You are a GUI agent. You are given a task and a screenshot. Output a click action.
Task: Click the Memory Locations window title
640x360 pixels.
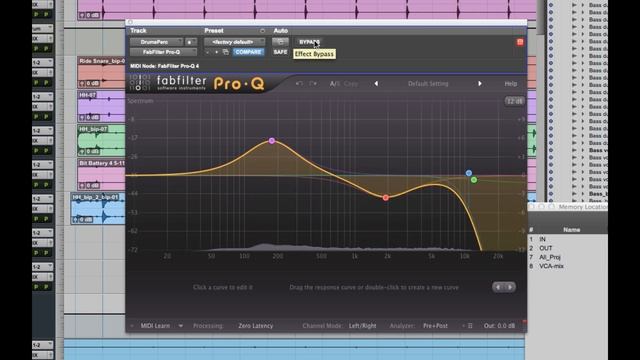pos(583,207)
